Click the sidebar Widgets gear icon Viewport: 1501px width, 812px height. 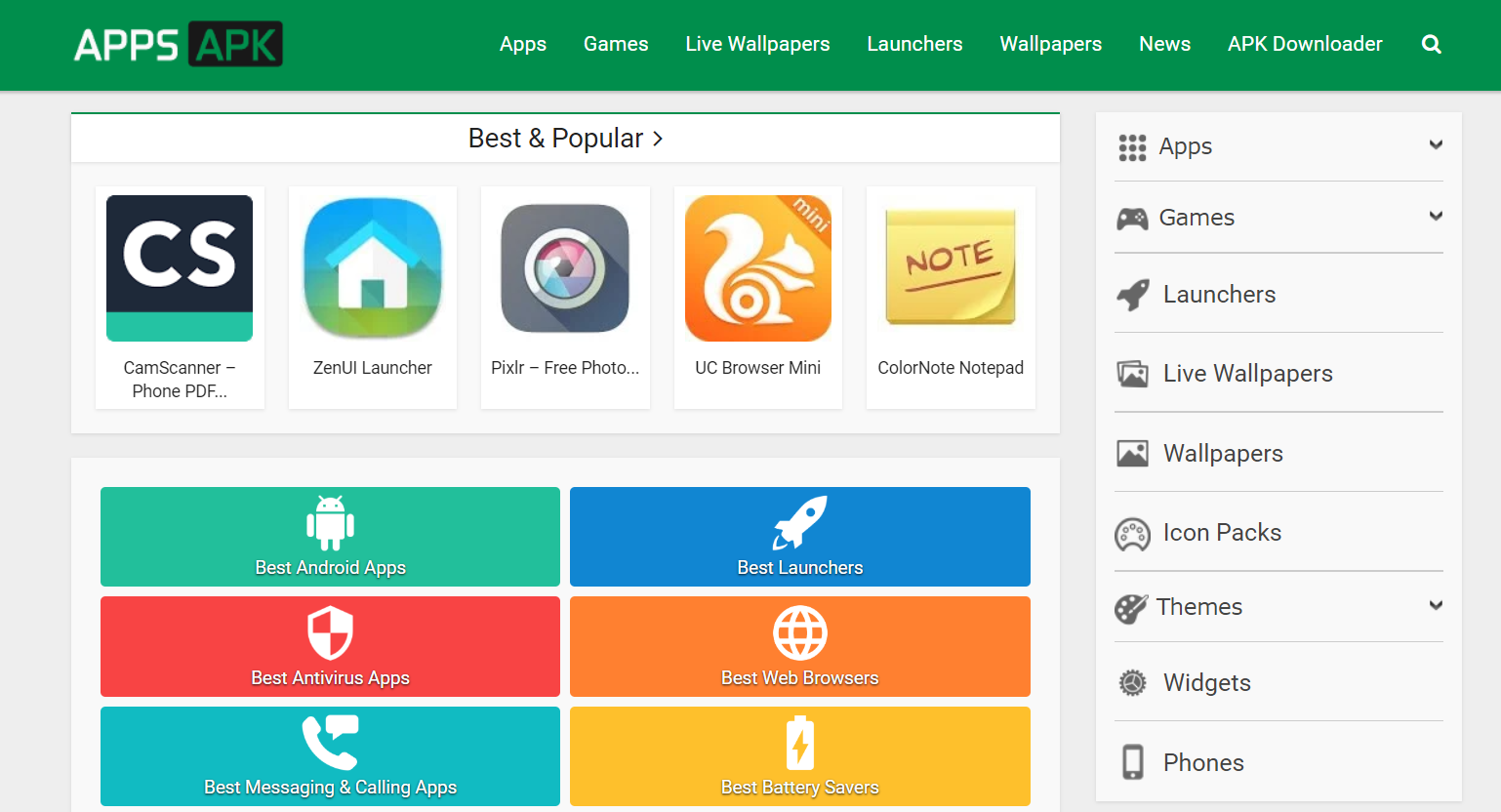[1132, 683]
